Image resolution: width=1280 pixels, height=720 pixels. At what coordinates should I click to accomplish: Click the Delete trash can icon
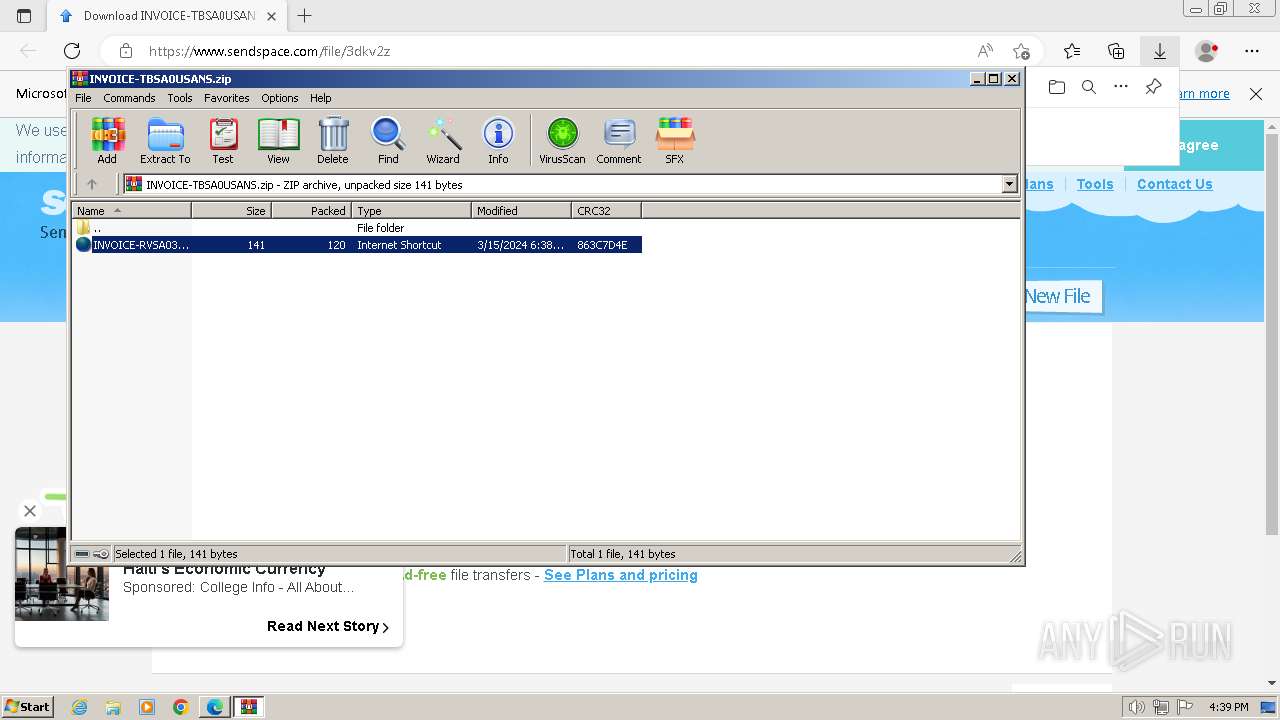tap(333, 140)
